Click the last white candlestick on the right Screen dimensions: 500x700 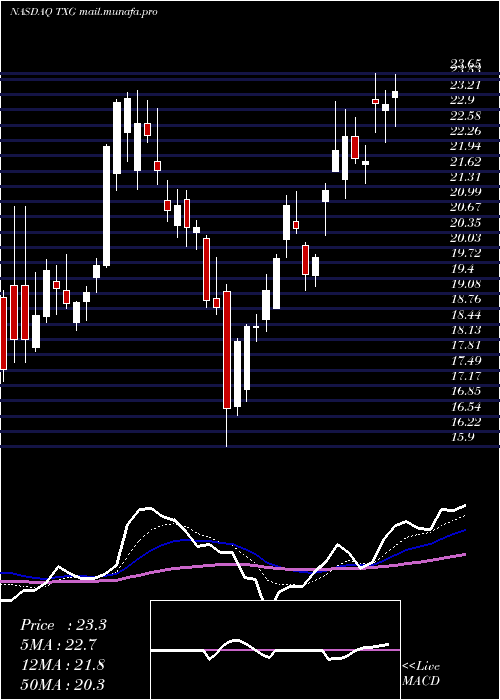click(x=395, y=100)
